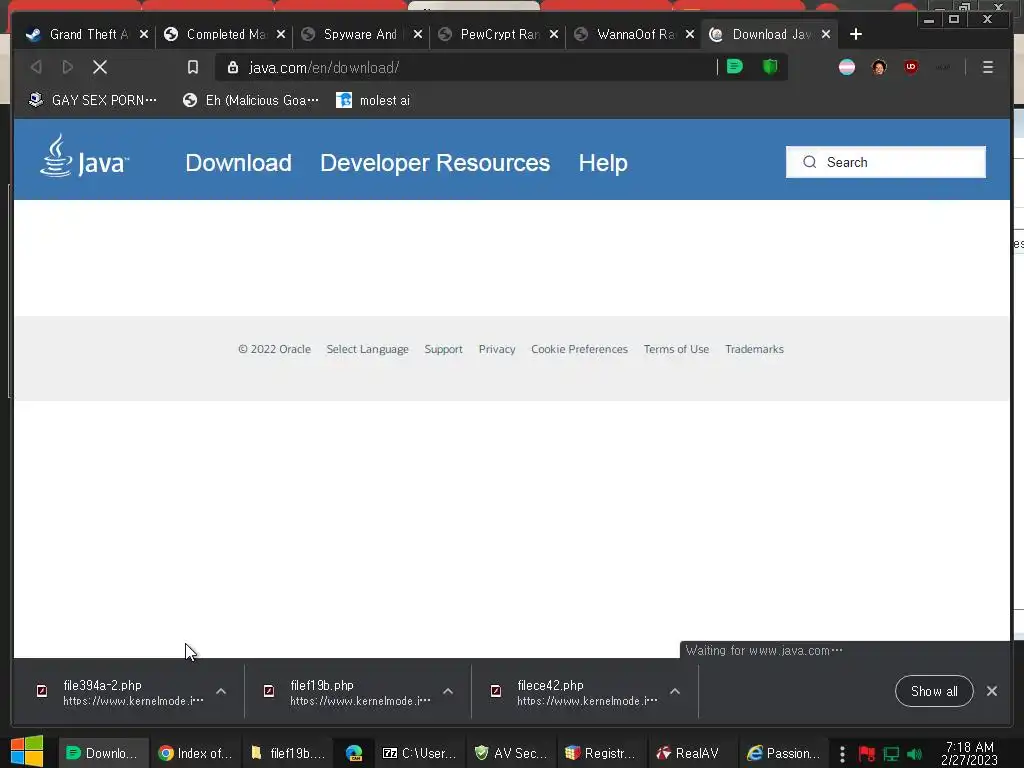The width and height of the screenshot is (1024, 768).
Task: Click the padlock site security icon
Action: [232, 67]
